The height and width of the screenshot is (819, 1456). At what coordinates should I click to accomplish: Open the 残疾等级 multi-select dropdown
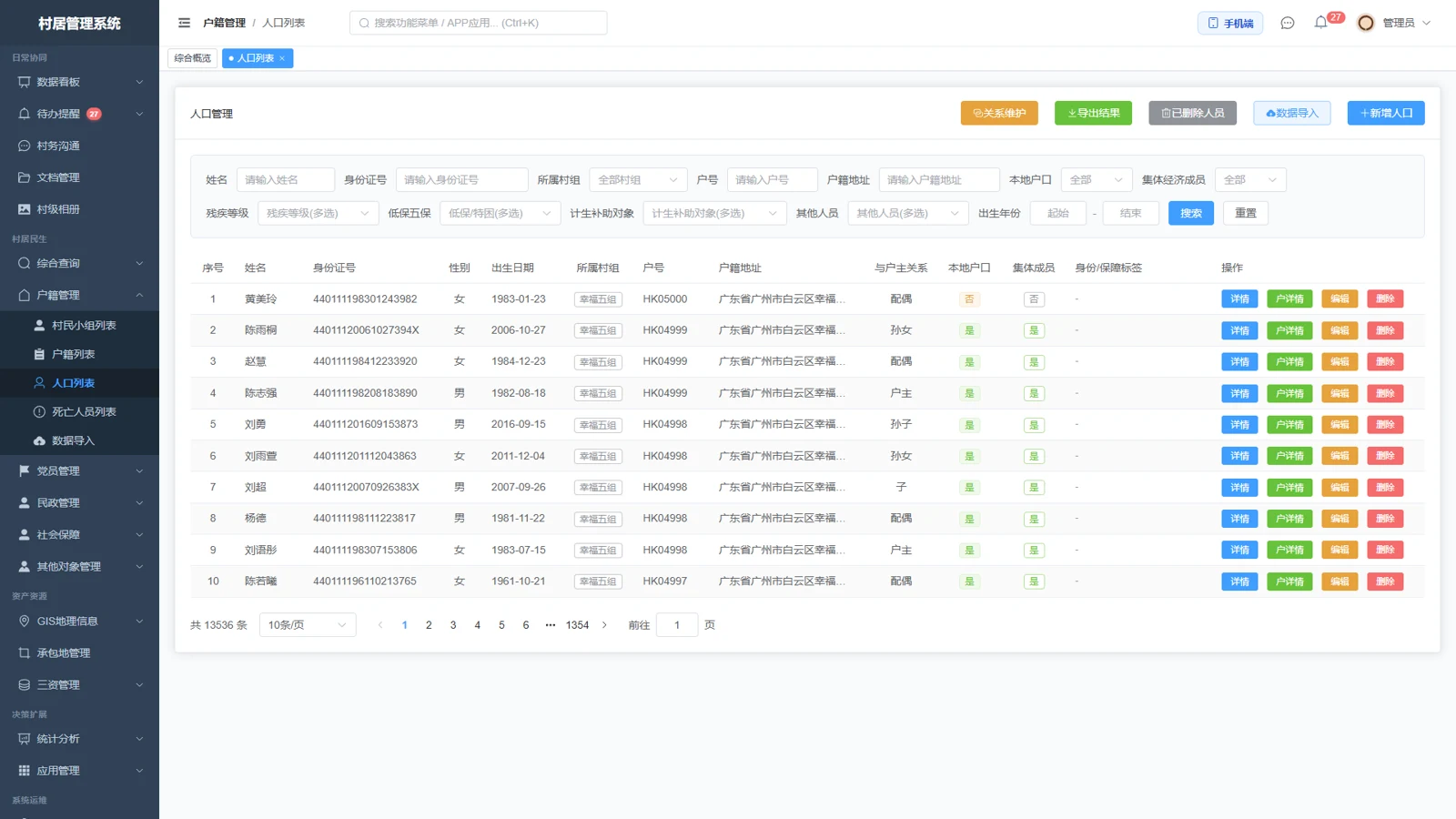coord(318,213)
